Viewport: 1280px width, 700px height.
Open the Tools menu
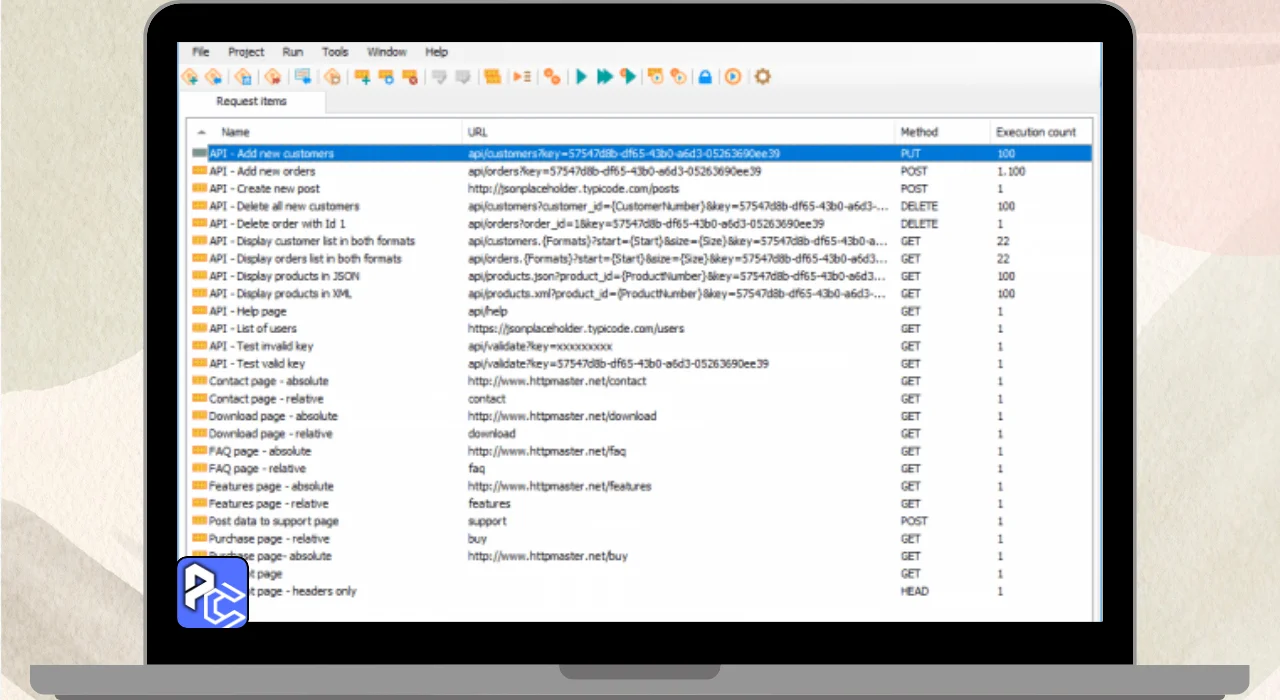point(335,52)
